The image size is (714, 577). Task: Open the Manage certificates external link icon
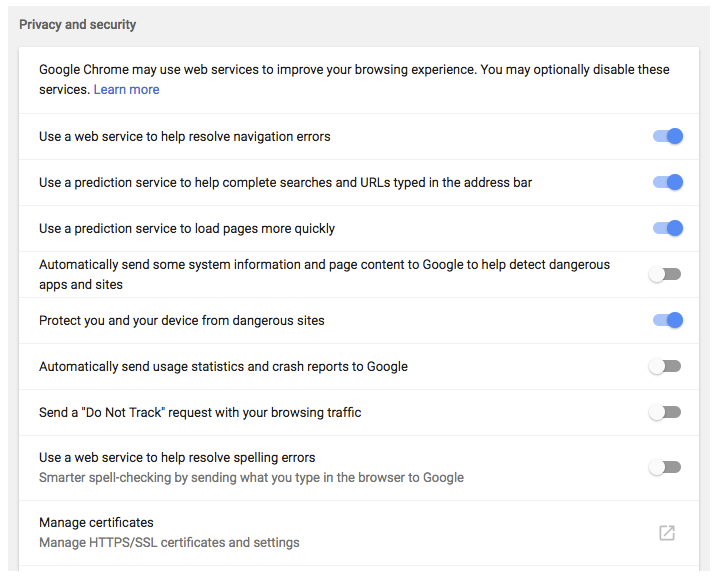pos(667,532)
